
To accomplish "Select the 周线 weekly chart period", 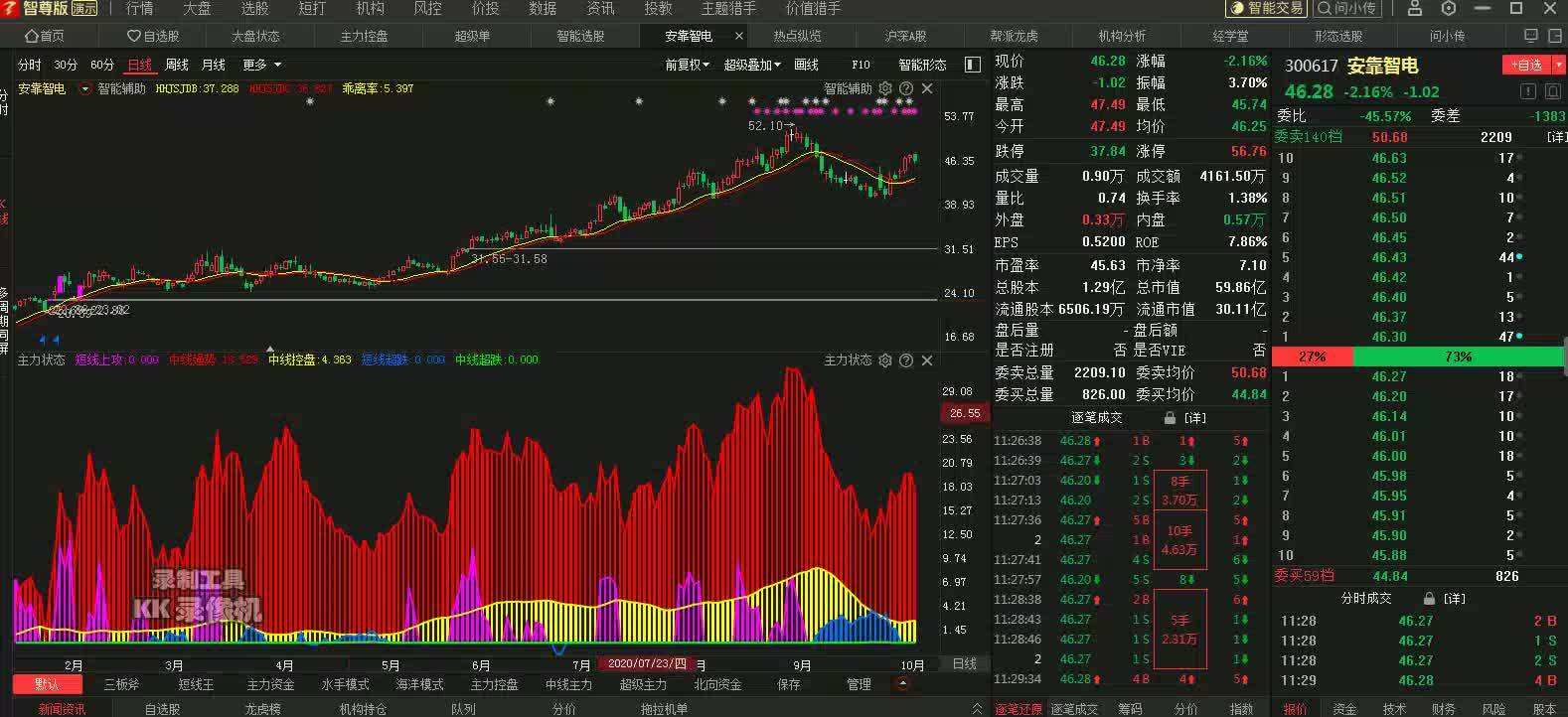I will 177,65.
